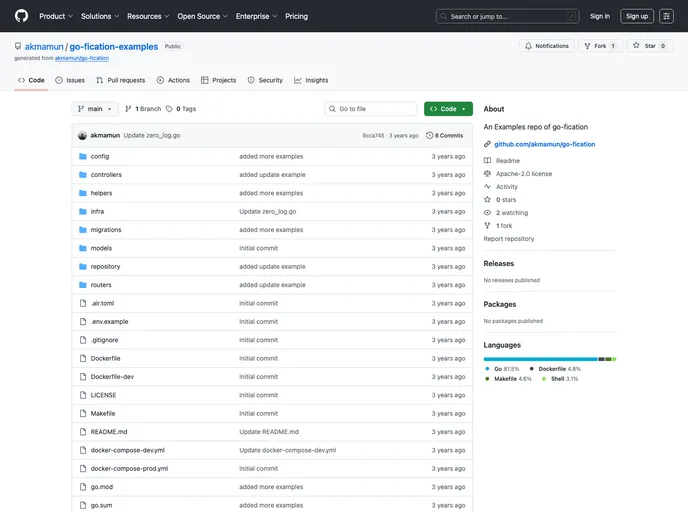
Task: Open the go-fication-examples repository link
Action: [114, 47]
